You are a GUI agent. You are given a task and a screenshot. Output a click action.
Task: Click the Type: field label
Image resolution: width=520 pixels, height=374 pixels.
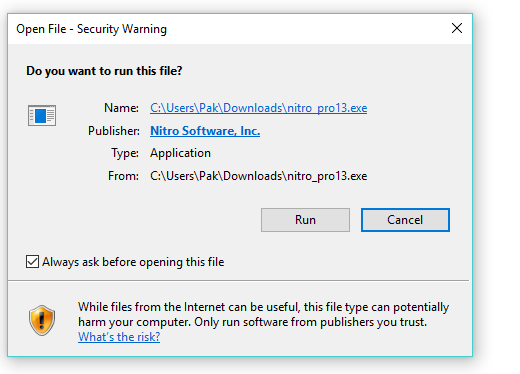(x=125, y=153)
